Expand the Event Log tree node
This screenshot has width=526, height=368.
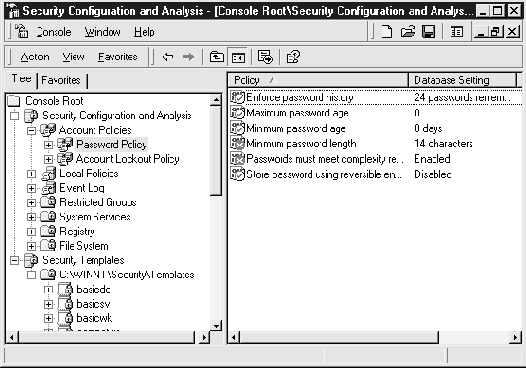click(x=31, y=188)
